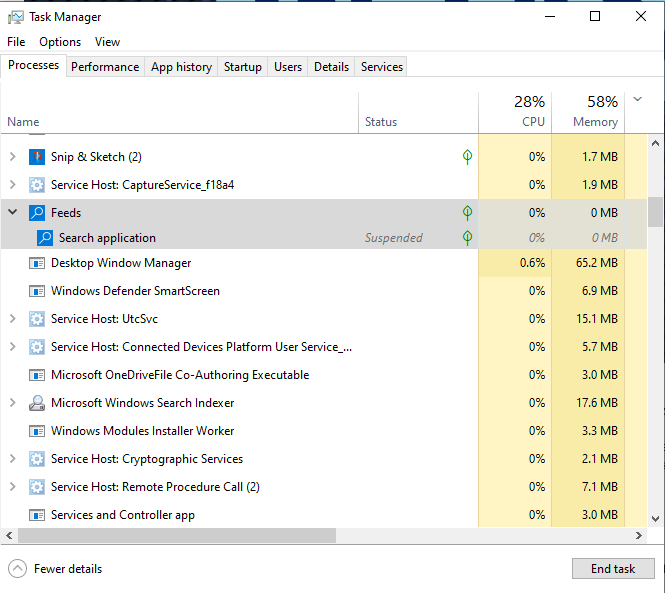This screenshot has width=665, height=593.
Task: Open the File menu
Action: [x=16, y=42]
